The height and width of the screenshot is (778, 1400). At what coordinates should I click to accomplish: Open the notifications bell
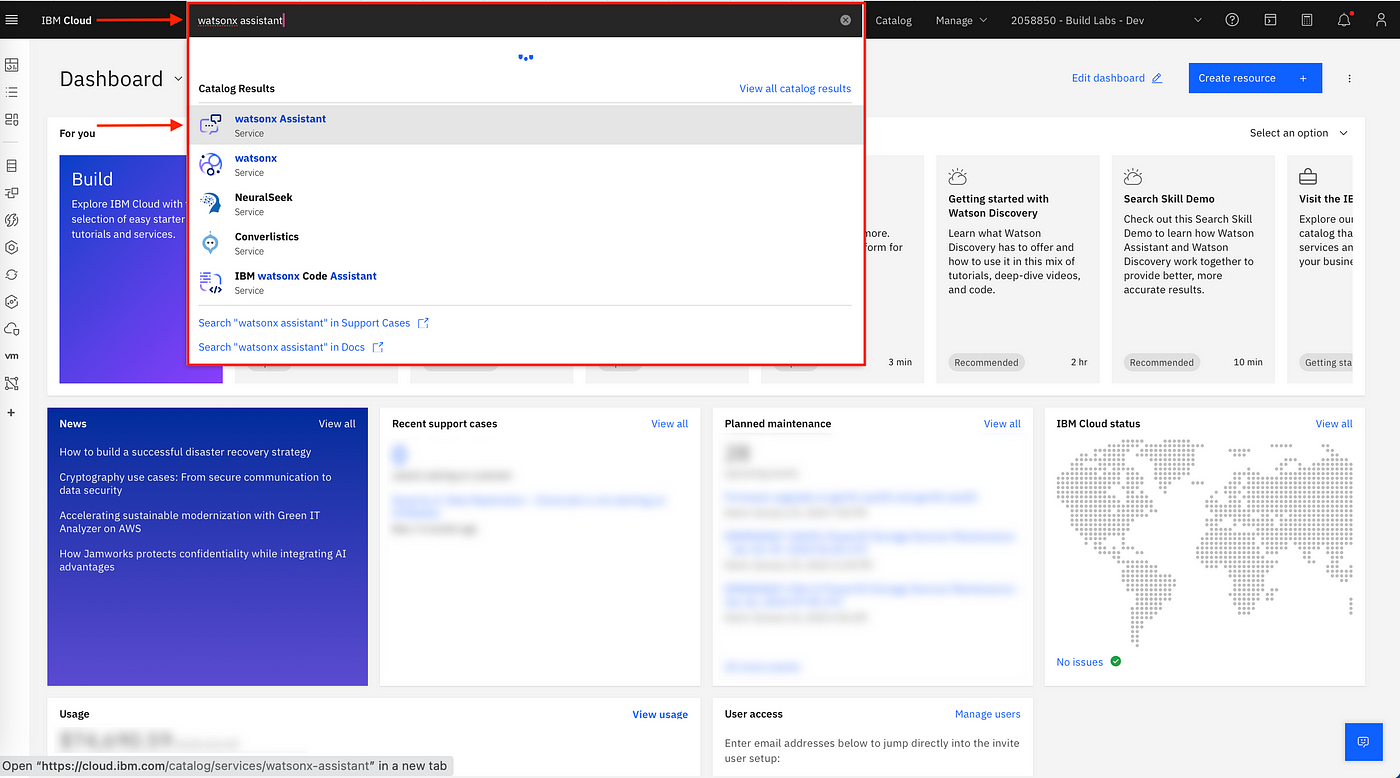[1344, 20]
